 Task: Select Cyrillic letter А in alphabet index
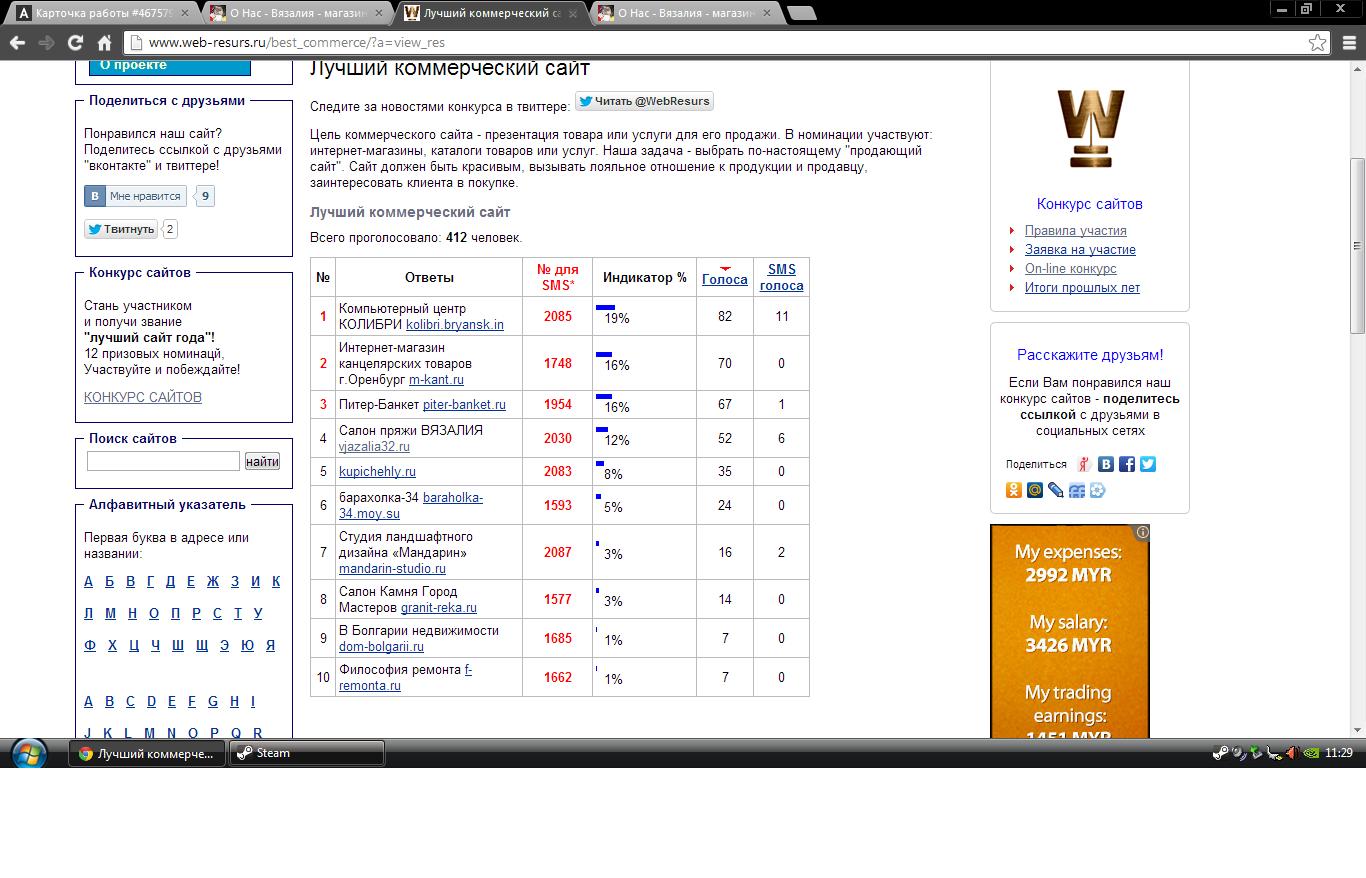click(88, 581)
